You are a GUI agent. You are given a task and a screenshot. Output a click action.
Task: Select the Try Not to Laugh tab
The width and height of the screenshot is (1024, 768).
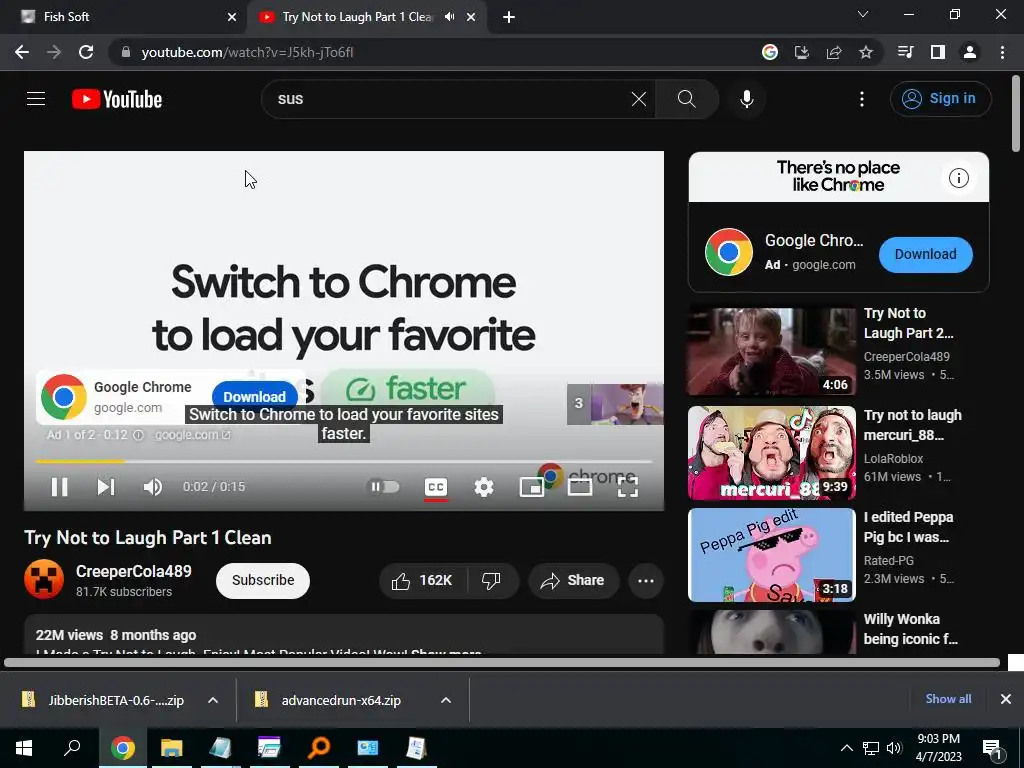pyautogui.click(x=356, y=17)
